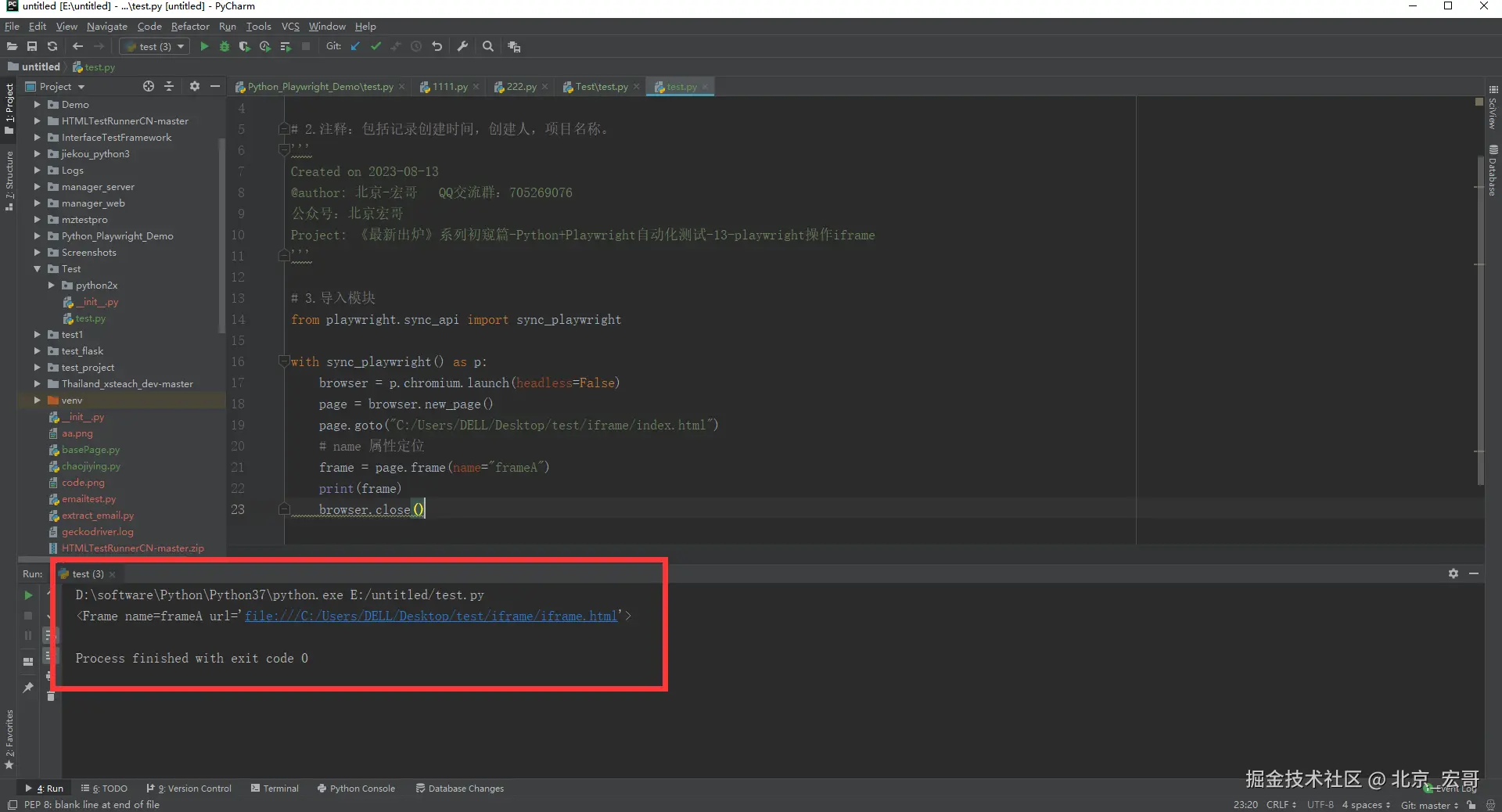
Task: Expand the Demo folder
Action: tap(37, 104)
